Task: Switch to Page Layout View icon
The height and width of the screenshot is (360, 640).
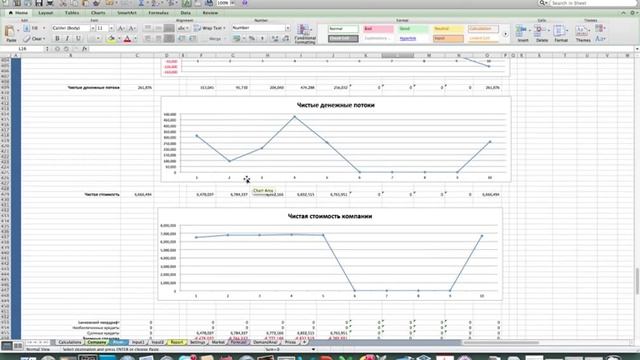Action: coord(18,346)
